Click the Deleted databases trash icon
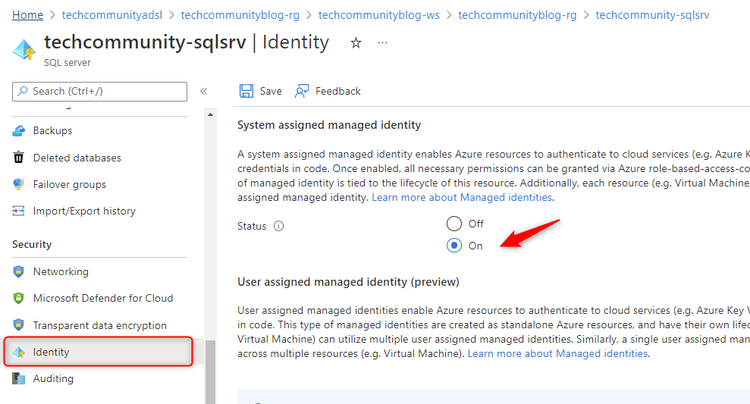 19,157
